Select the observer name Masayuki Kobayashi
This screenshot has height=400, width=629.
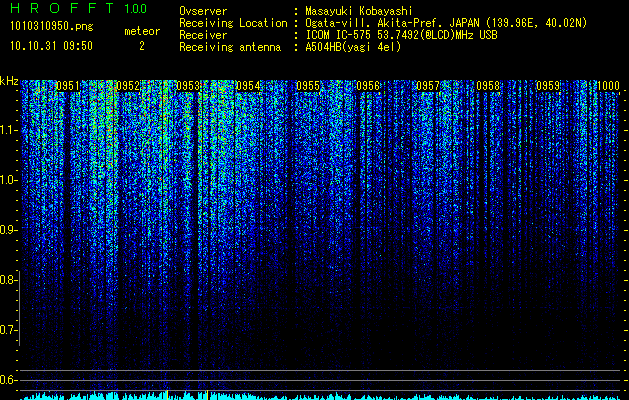(358, 11)
